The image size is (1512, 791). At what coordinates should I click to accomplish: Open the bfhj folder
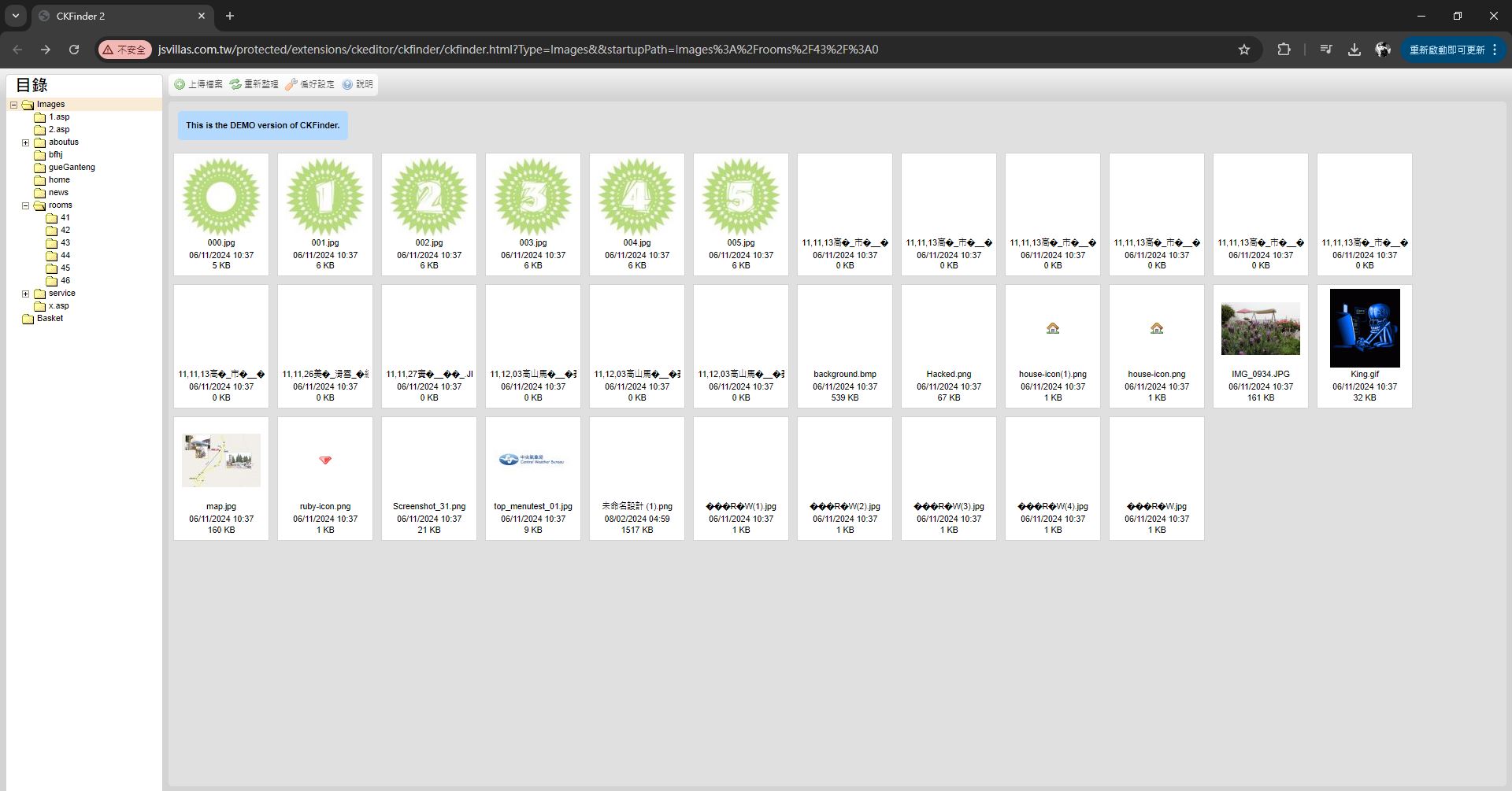55,155
